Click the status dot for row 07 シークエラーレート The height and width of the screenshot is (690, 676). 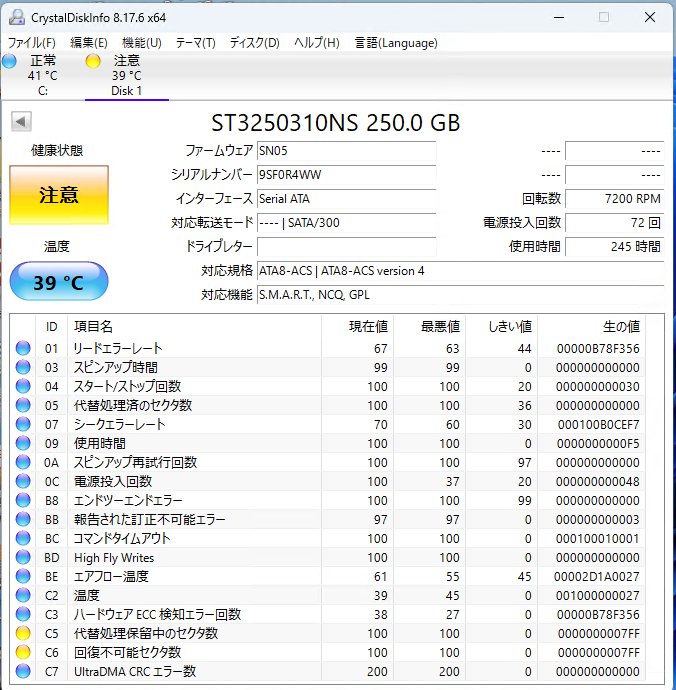coord(23,424)
